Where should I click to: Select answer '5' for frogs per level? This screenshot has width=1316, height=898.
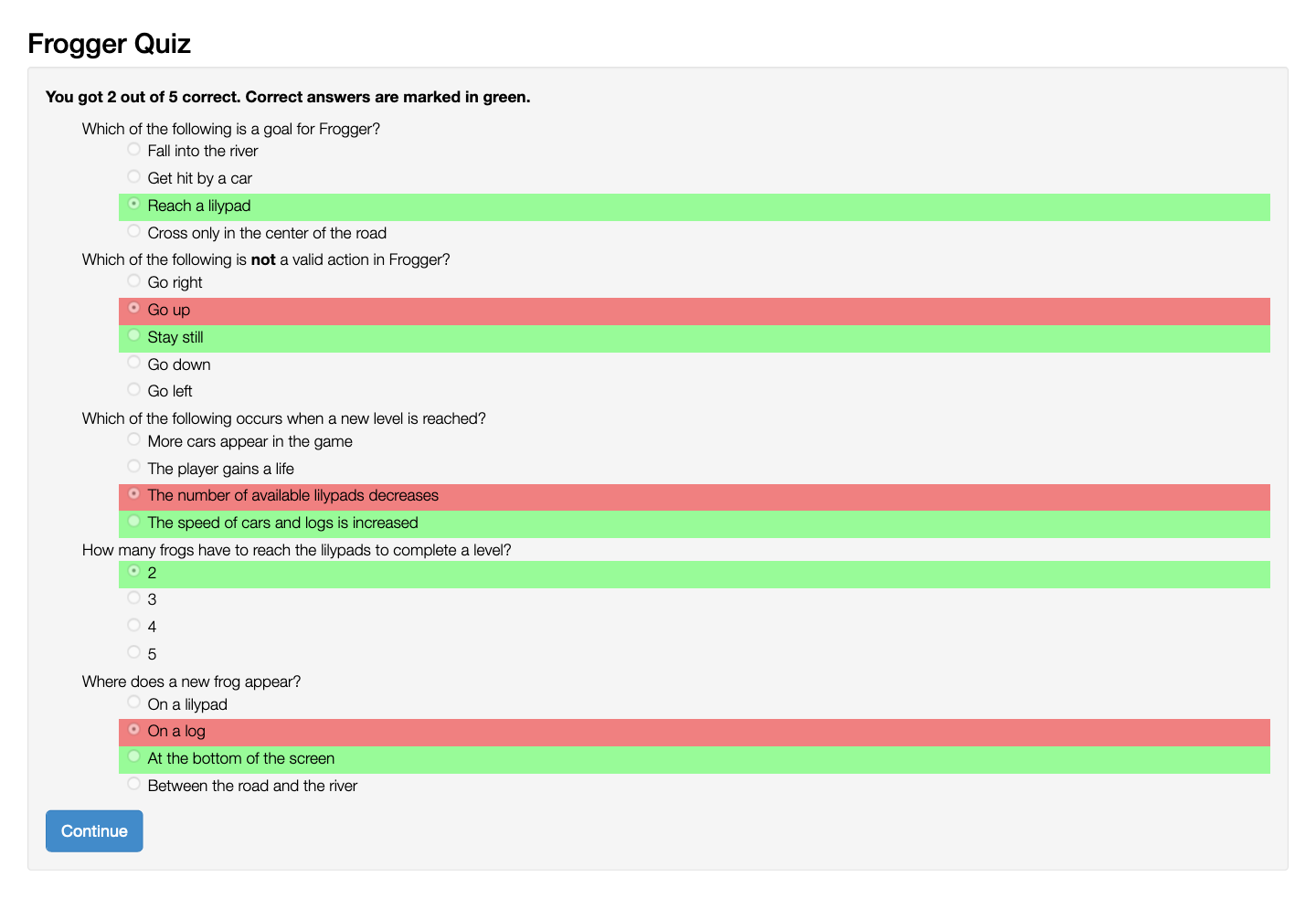click(x=134, y=652)
